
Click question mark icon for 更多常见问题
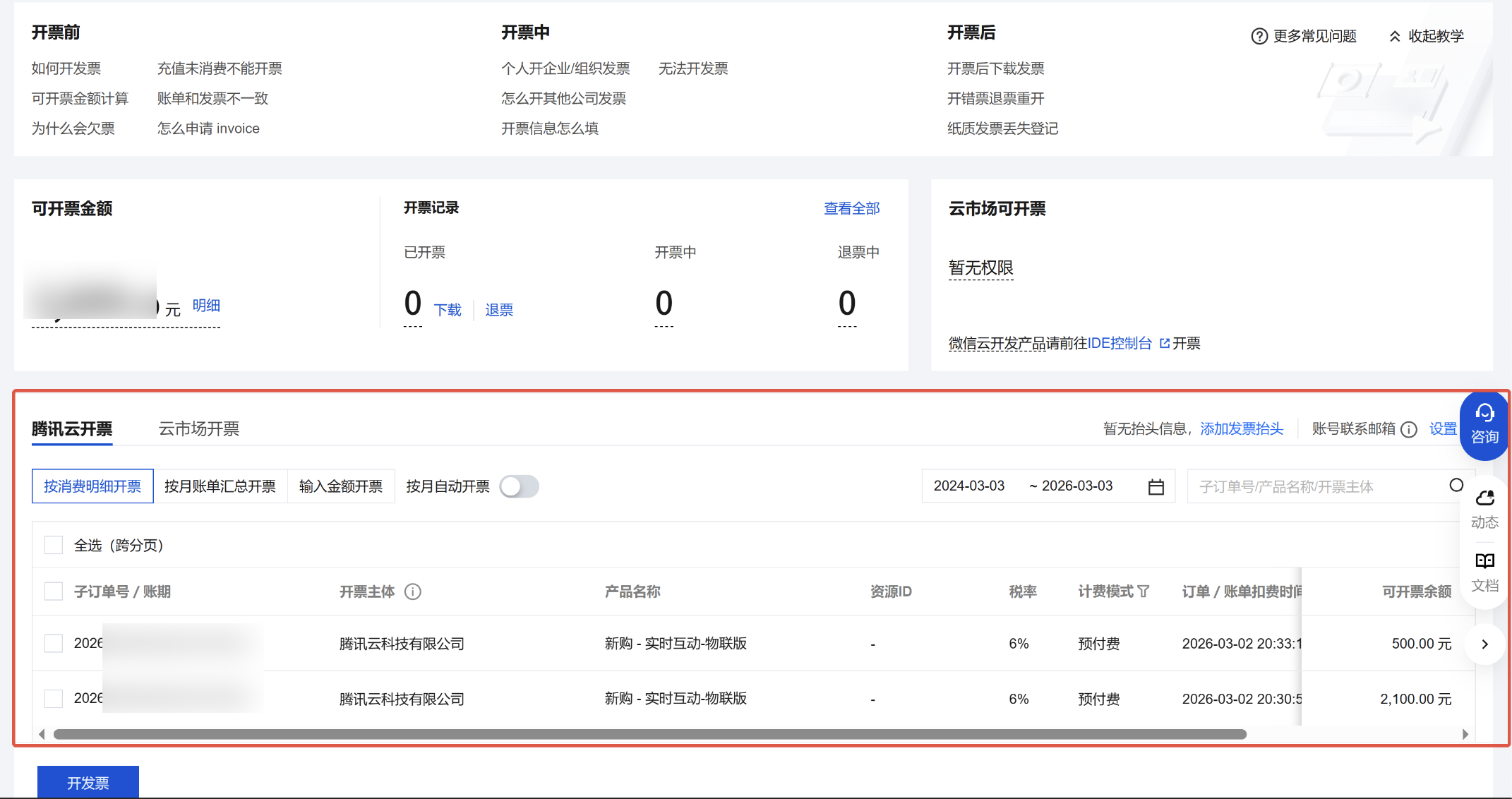[x=1259, y=36]
